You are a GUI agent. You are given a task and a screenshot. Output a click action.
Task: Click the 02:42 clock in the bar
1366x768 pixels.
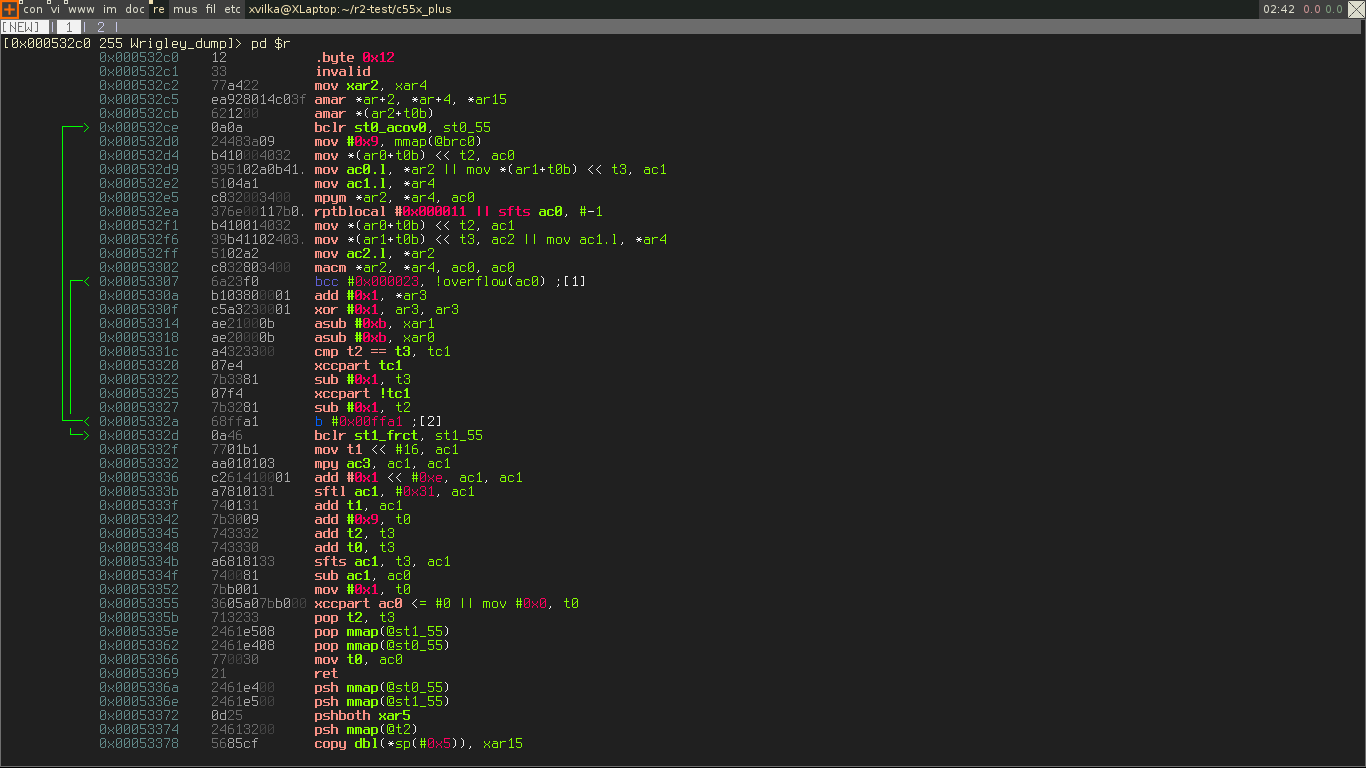(1279, 9)
